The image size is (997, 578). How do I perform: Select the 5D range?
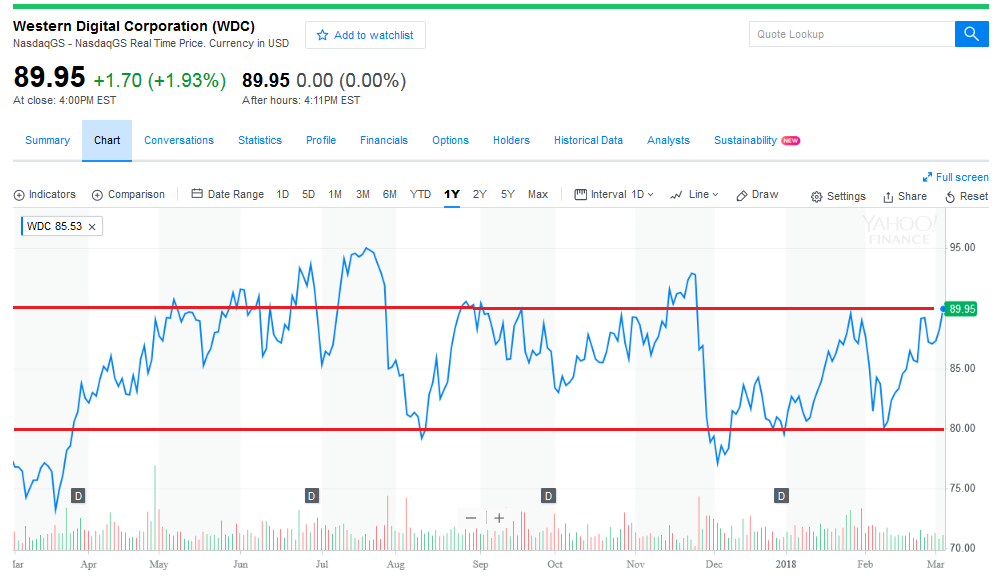[308, 195]
